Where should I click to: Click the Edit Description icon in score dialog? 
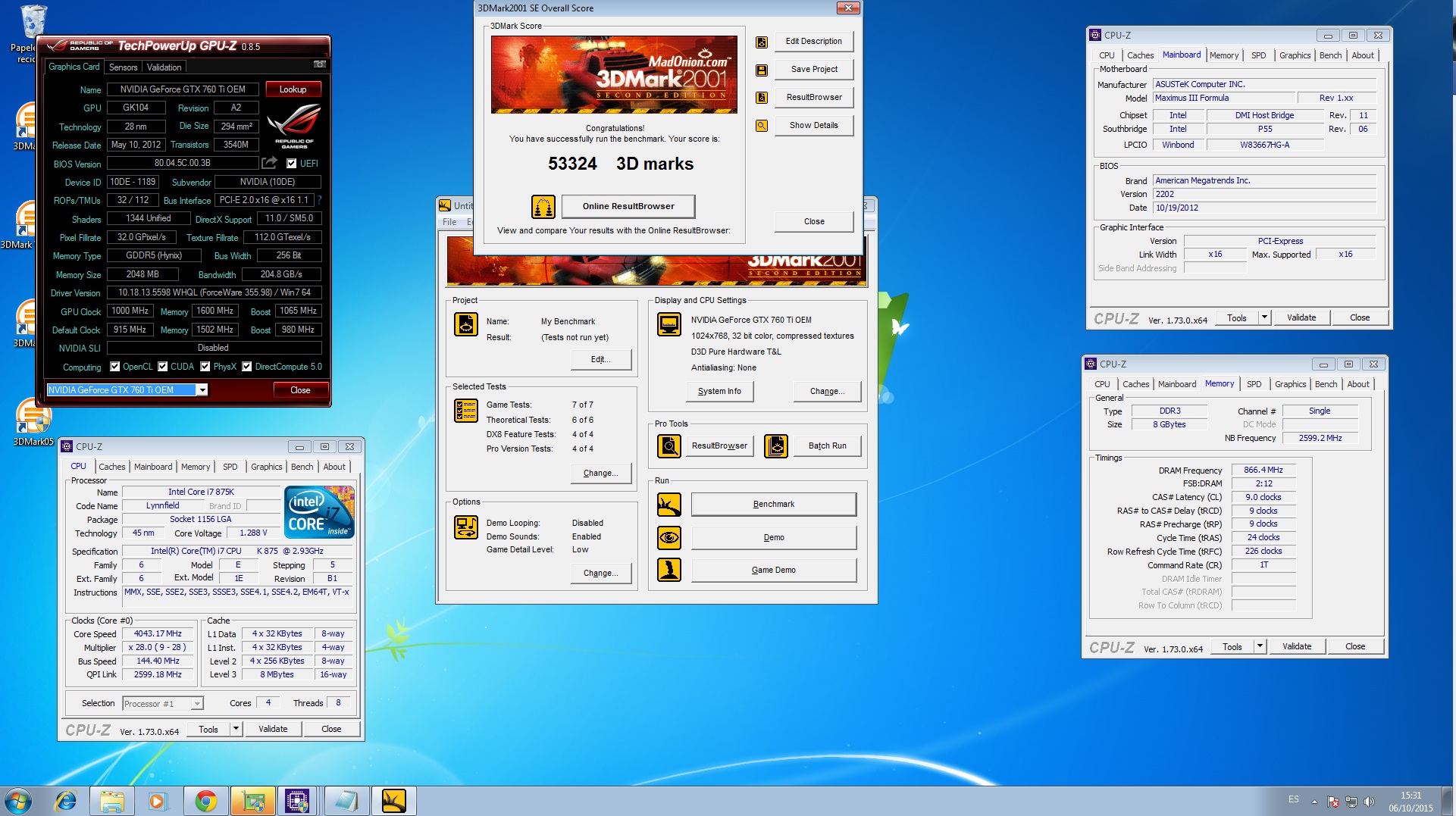[762, 42]
